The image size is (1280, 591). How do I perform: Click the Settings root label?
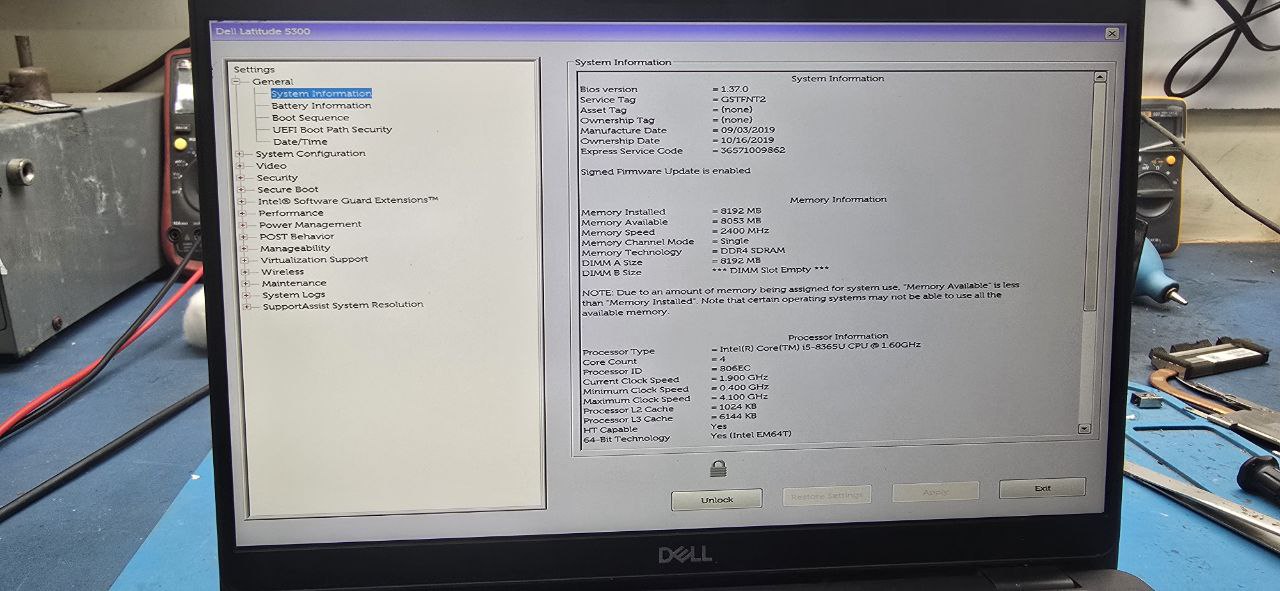pyautogui.click(x=254, y=69)
